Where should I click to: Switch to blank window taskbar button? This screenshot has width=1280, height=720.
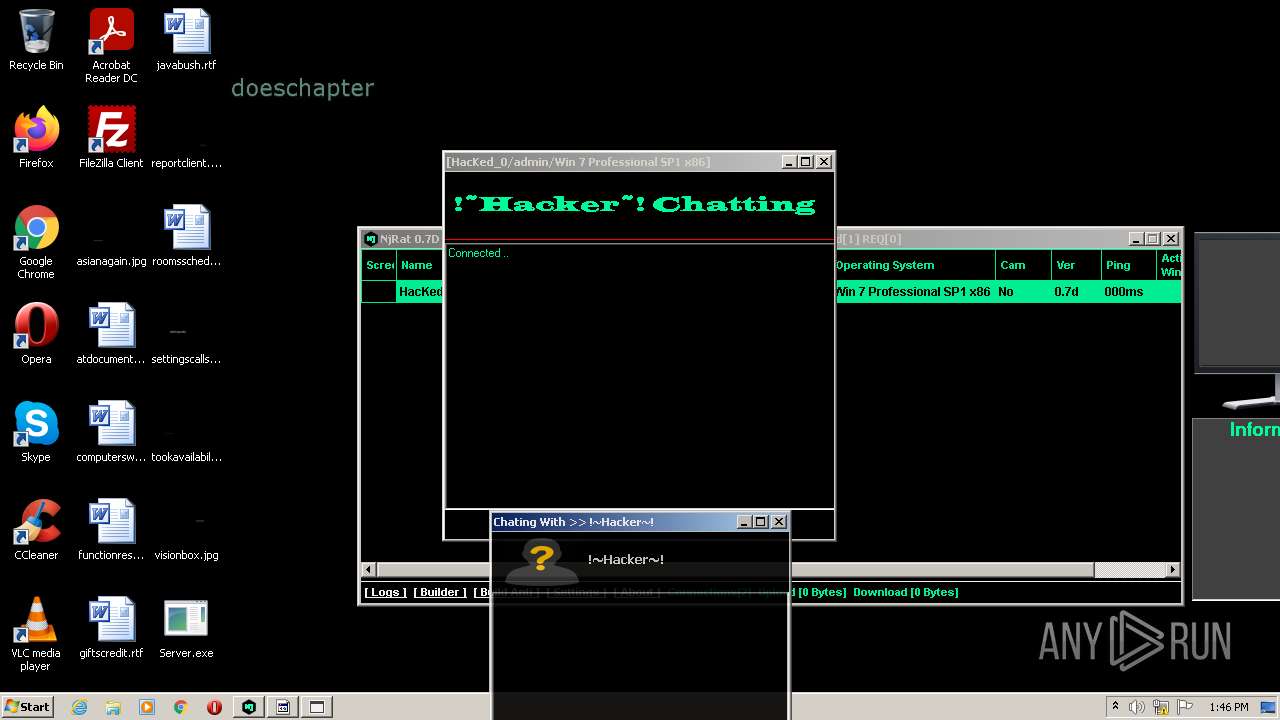click(317, 707)
